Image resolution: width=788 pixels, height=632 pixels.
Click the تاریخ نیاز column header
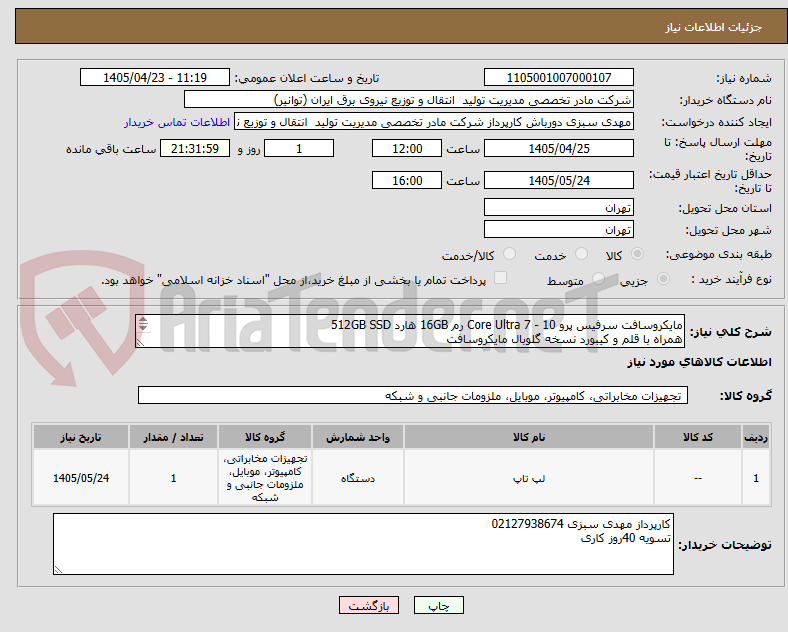81,437
